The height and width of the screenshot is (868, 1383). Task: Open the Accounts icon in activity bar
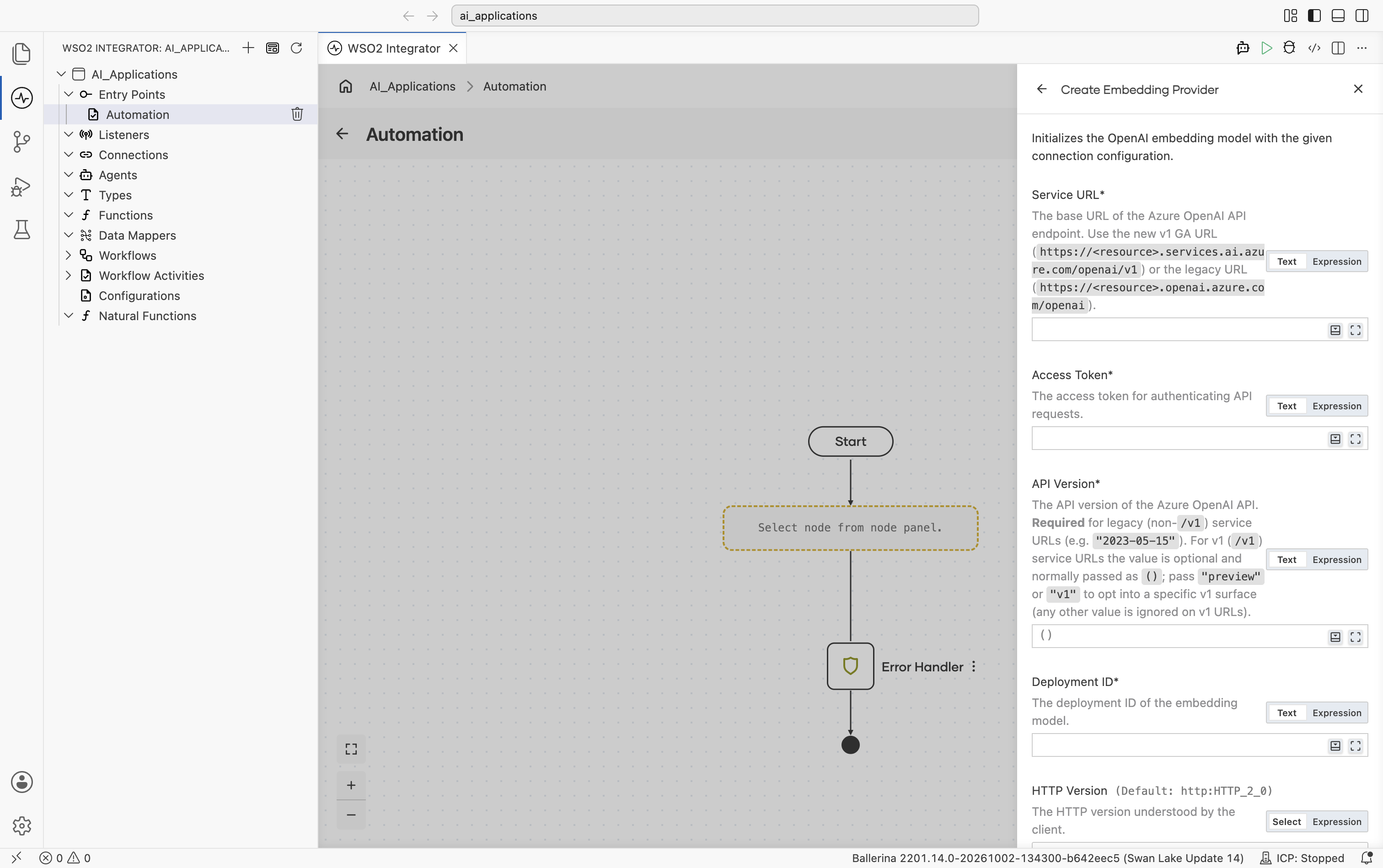click(x=22, y=782)
